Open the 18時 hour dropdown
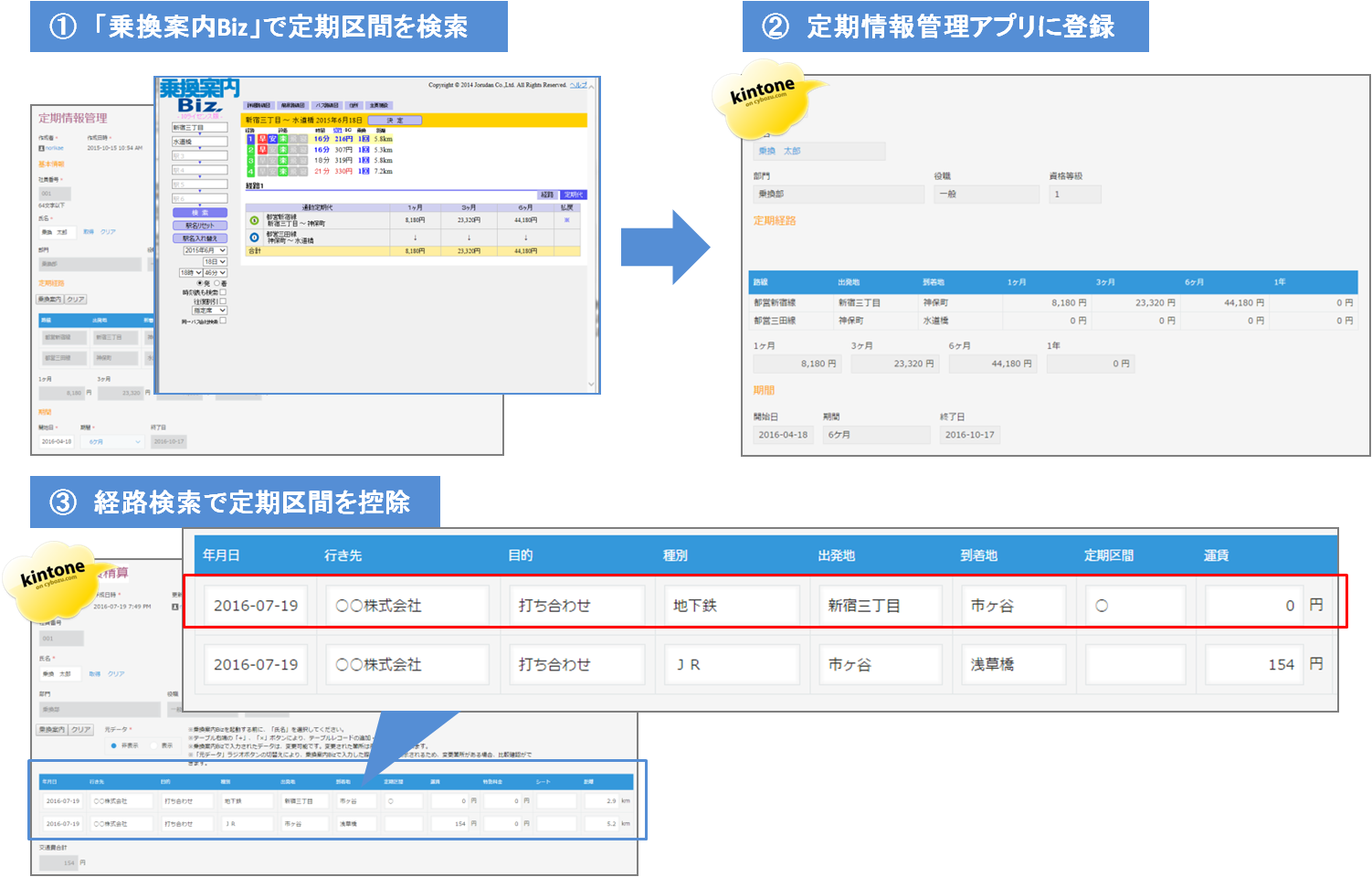 [x=190, y=272]
